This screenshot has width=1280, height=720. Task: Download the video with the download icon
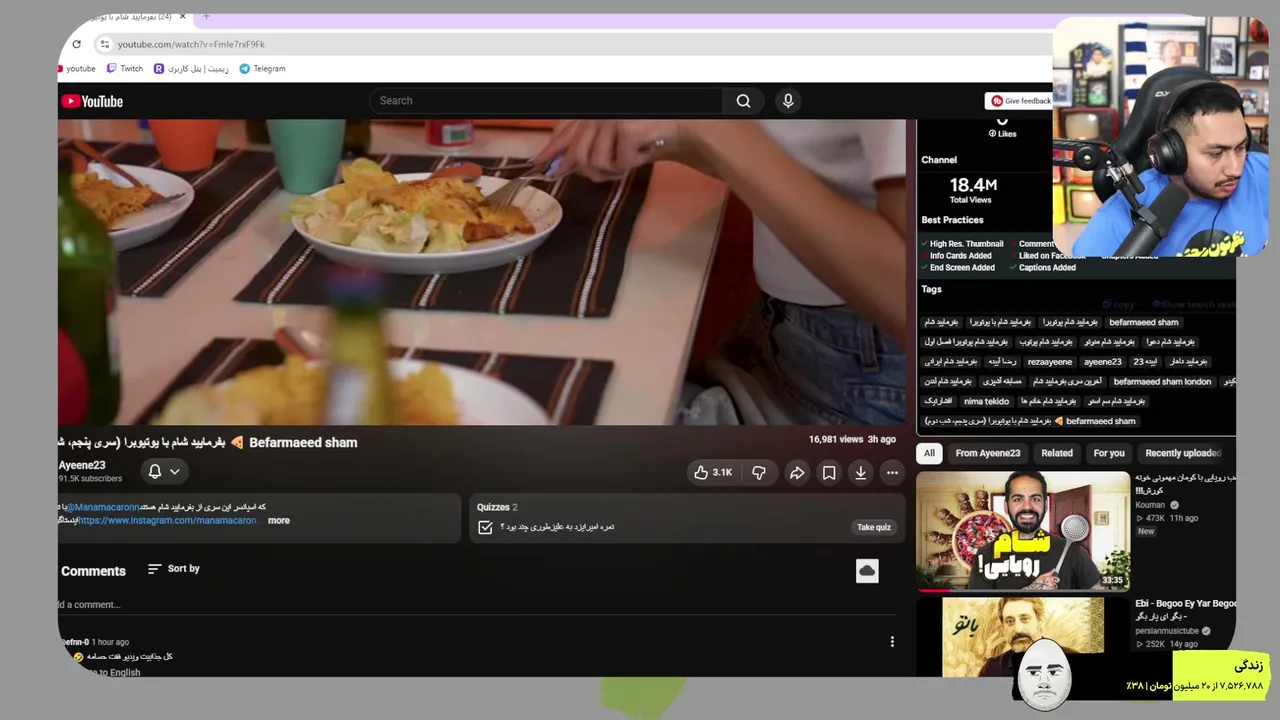[860, 472]
